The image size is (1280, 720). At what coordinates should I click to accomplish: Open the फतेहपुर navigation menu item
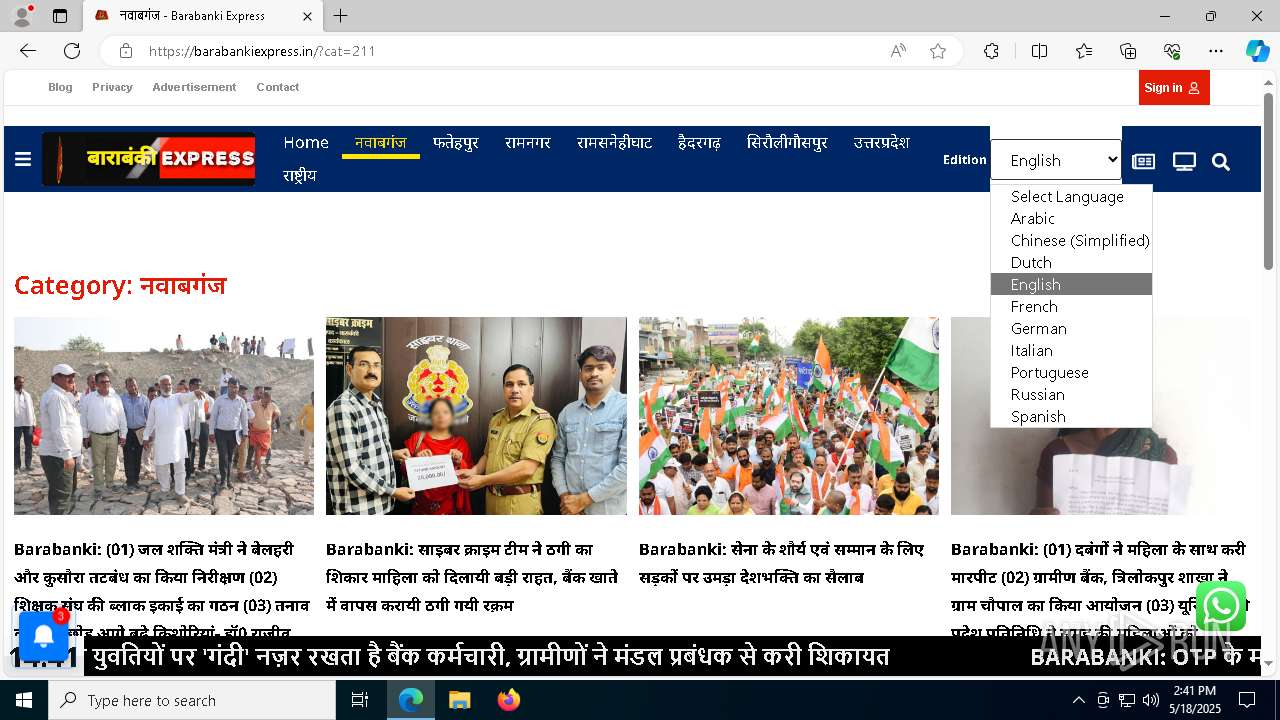pos(455,143)
